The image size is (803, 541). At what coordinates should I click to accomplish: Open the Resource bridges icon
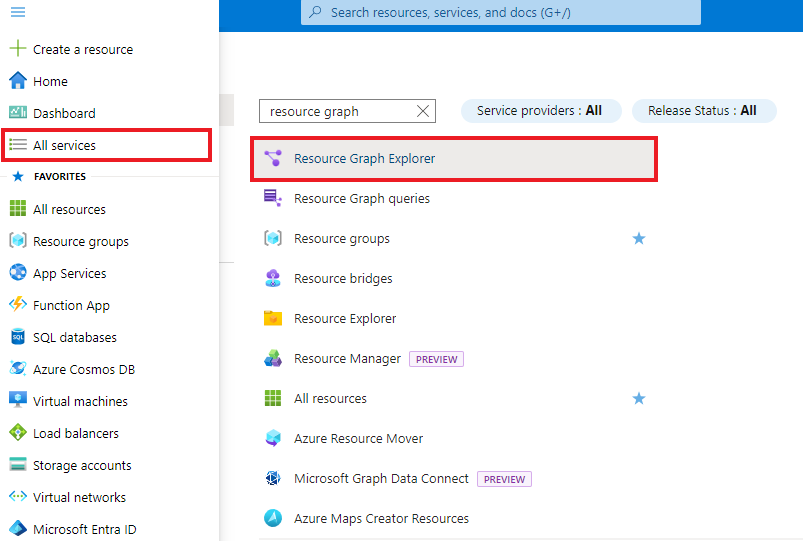click(x=272, y=278)
